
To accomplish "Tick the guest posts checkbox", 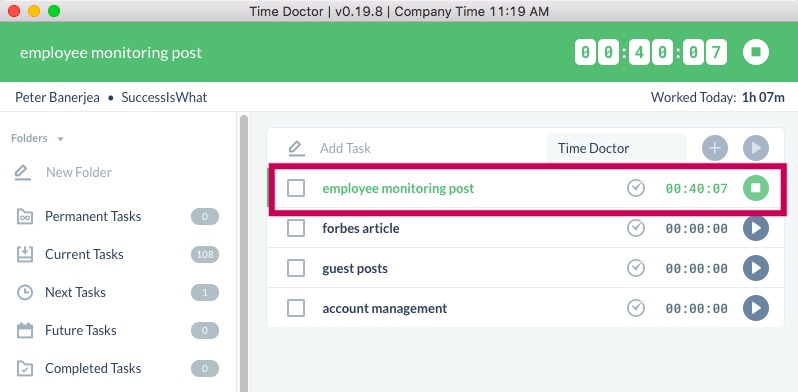I will (296, 268).
